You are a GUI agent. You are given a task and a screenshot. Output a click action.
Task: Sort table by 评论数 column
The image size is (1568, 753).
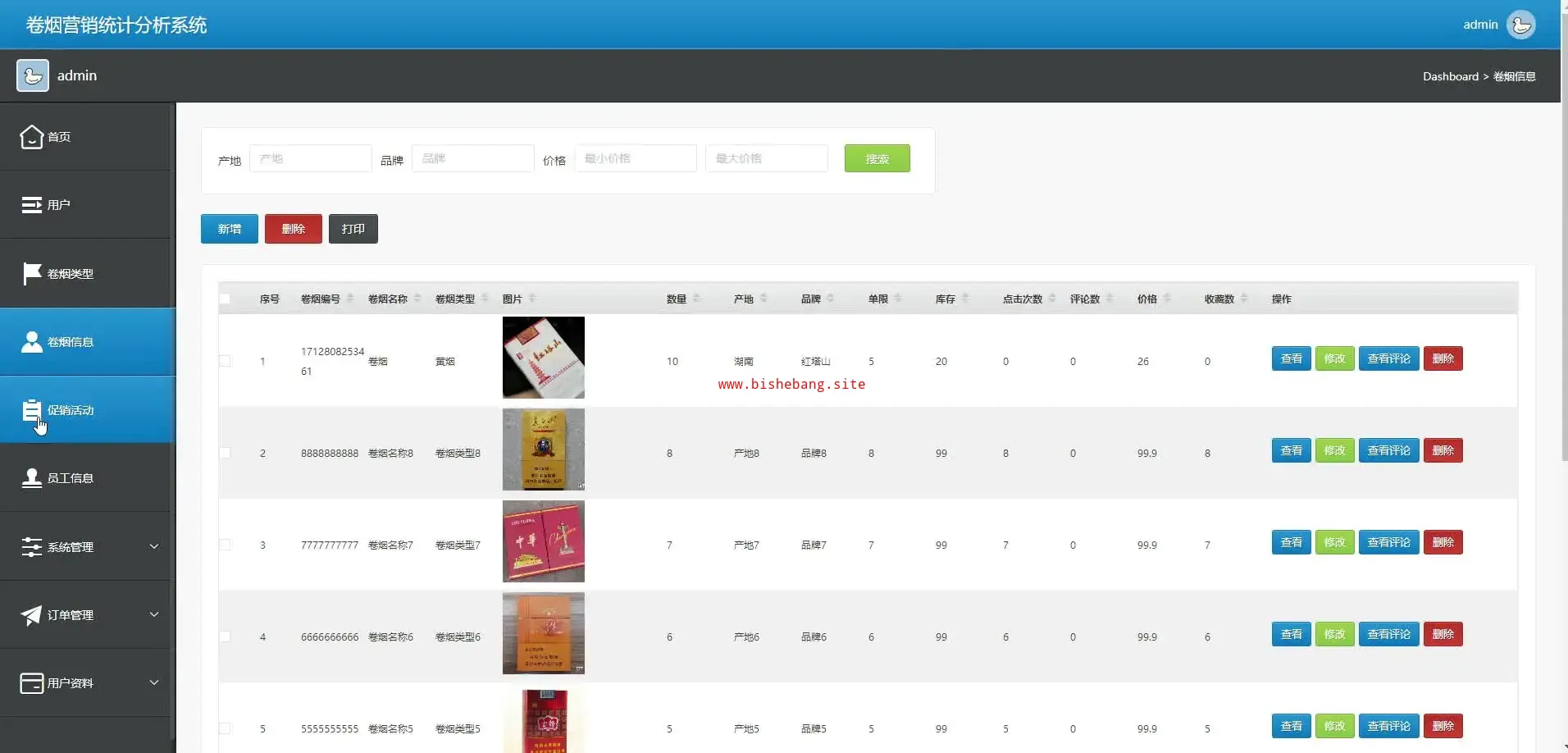pos(1110,299)
